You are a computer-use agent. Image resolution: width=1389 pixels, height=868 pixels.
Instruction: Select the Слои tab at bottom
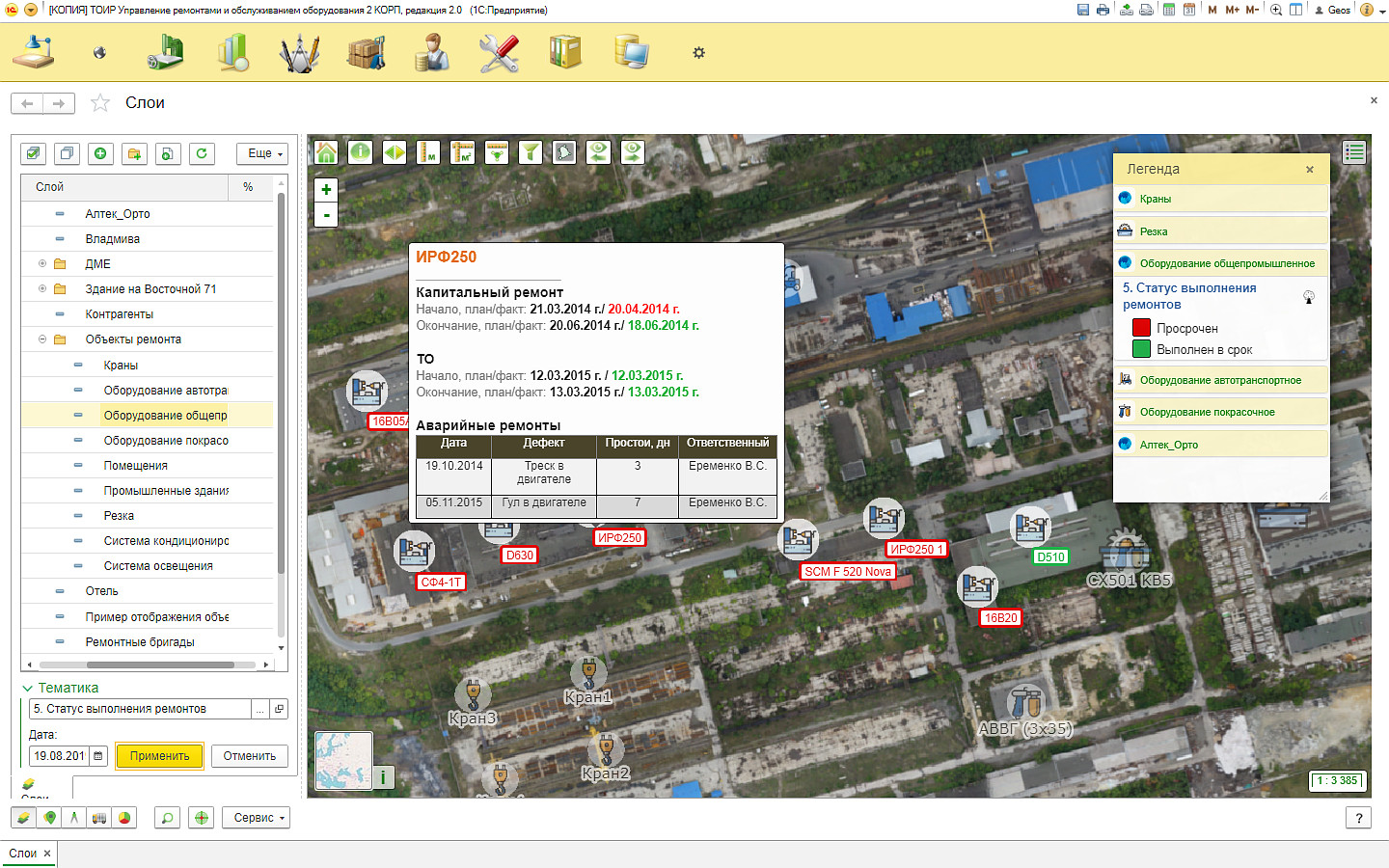(22, 854)
